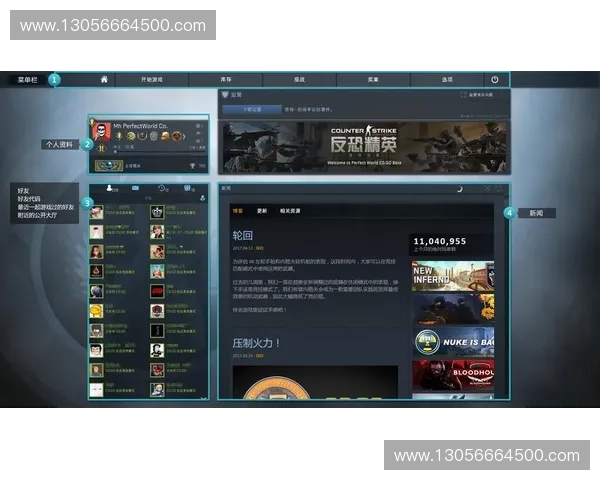Click the profile rank level badge
The width and height of the screenshot is (600, 480).
101,149
